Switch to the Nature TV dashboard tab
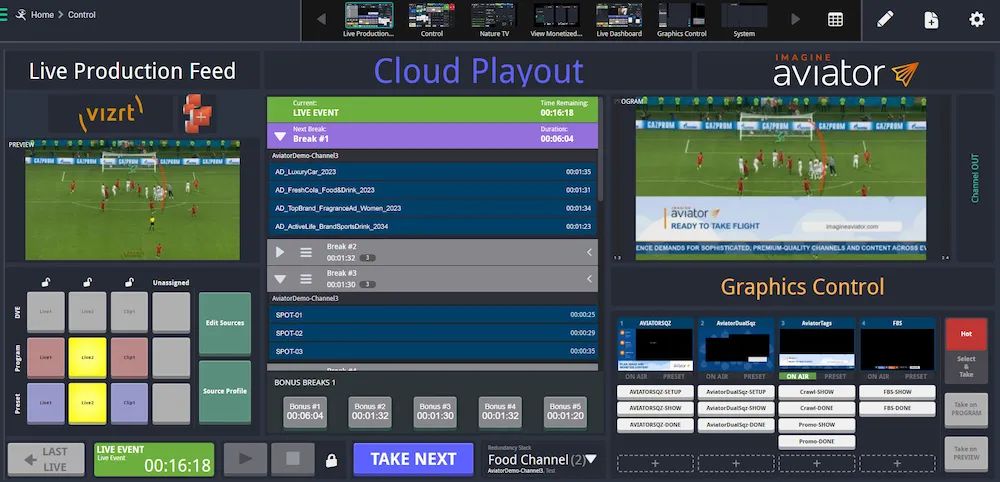 pos(494,20)
